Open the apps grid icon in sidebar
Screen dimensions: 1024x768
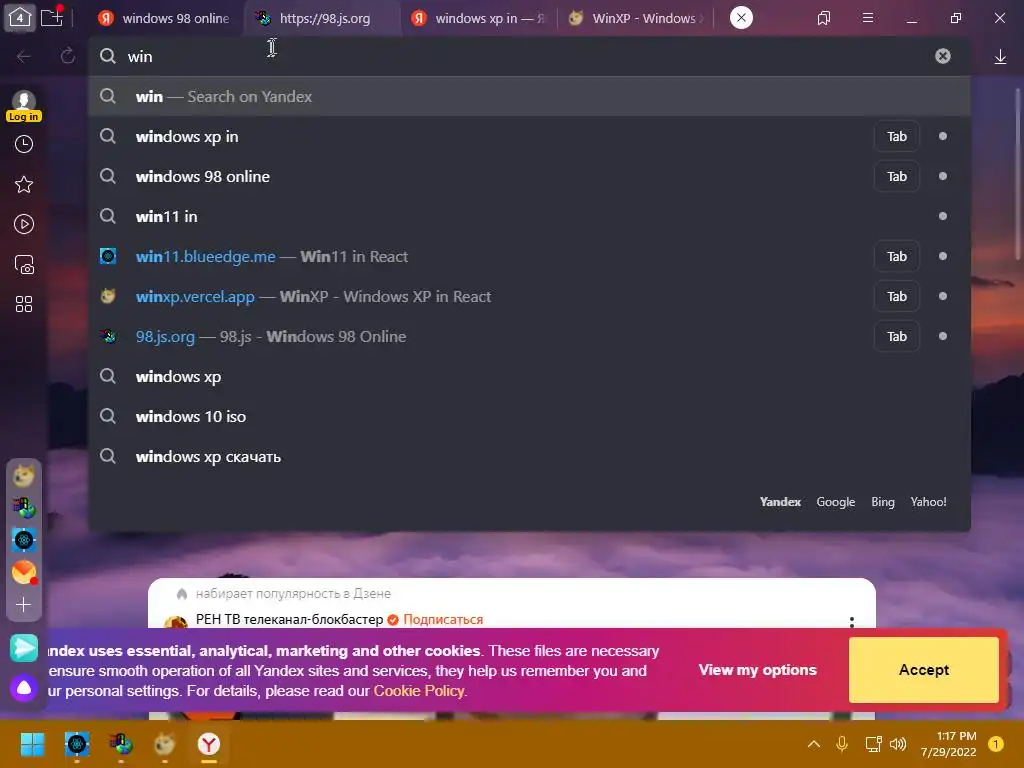(x=24, y=304)
